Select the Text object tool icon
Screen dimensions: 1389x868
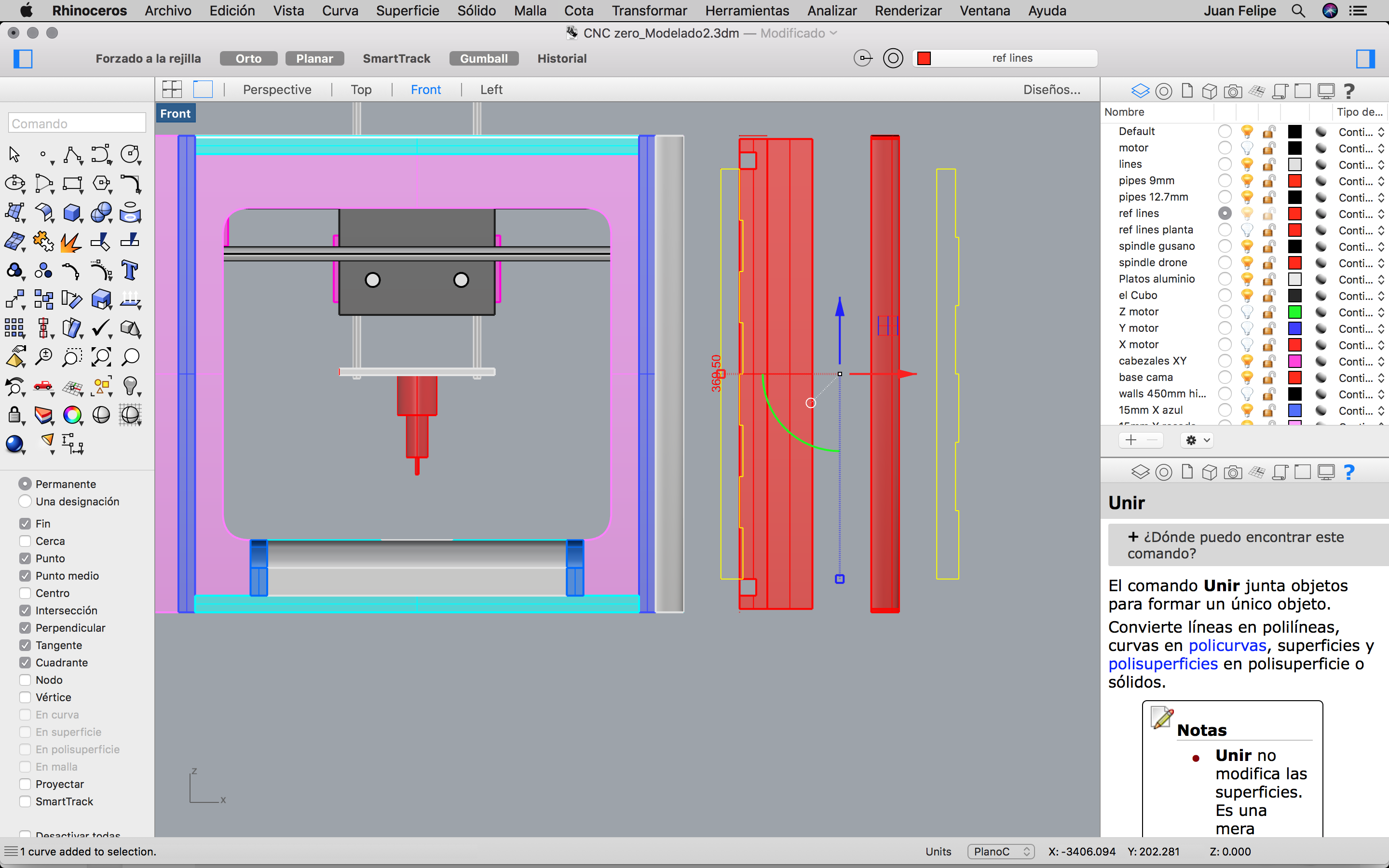[x=130, y=271]
